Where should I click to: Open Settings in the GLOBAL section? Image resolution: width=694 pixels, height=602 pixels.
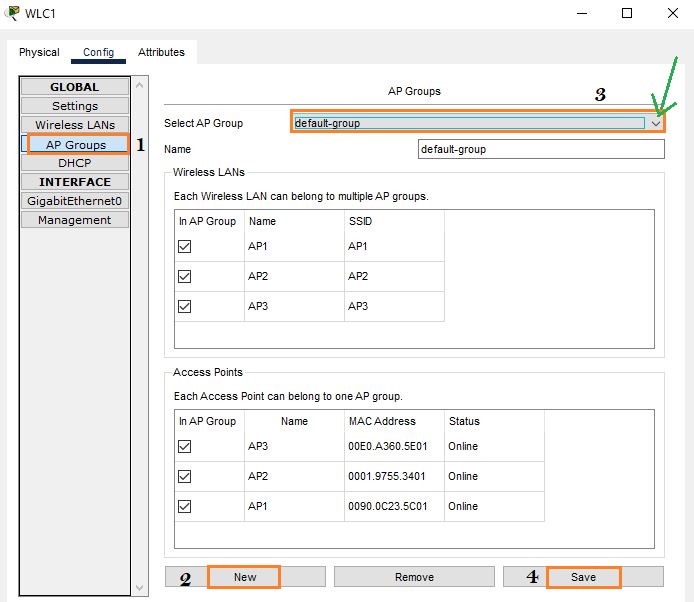pyautogui.click(x=75, y=106)
